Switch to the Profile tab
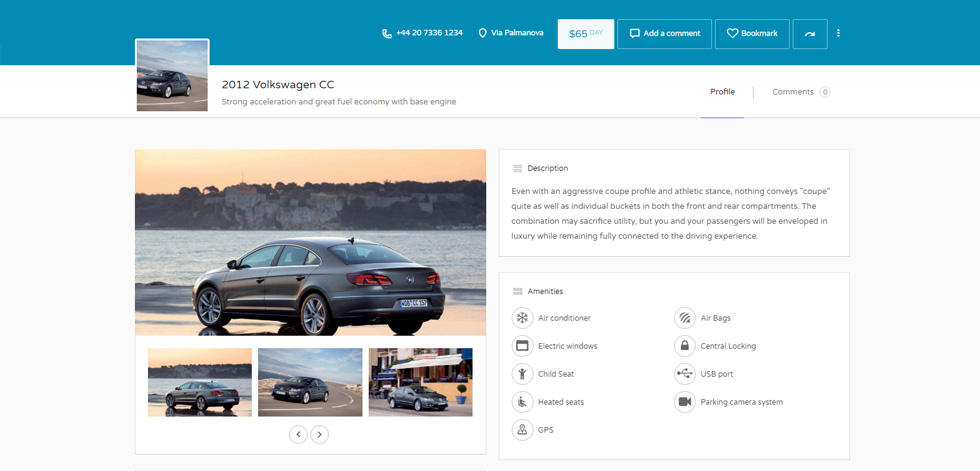The image size is (980, 471). [x=722, y=92]
